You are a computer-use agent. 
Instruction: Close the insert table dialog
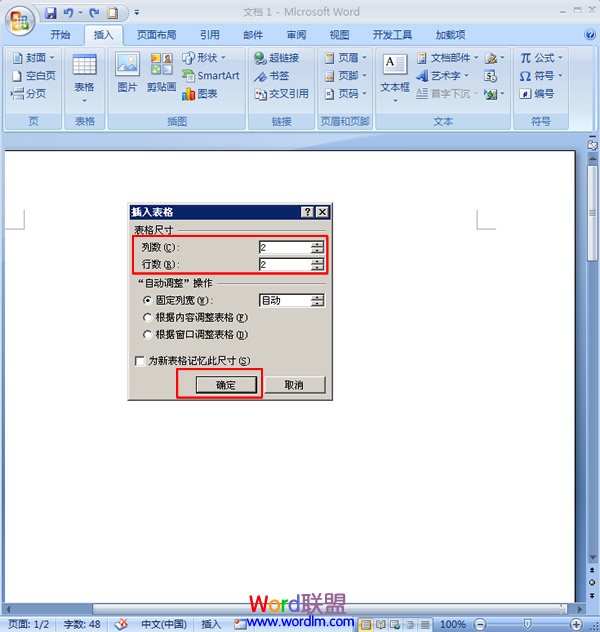pyautogui.click(x=322, y=212)
